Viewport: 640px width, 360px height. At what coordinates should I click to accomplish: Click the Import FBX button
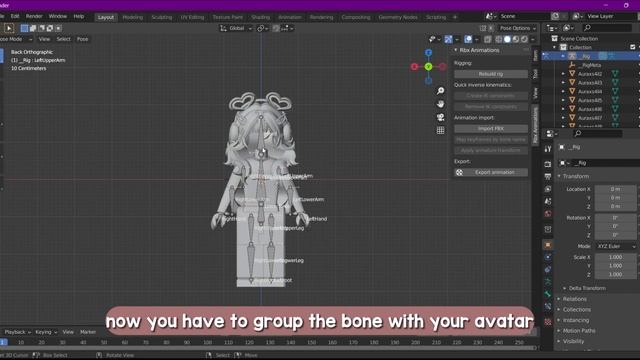coord(491,129)
